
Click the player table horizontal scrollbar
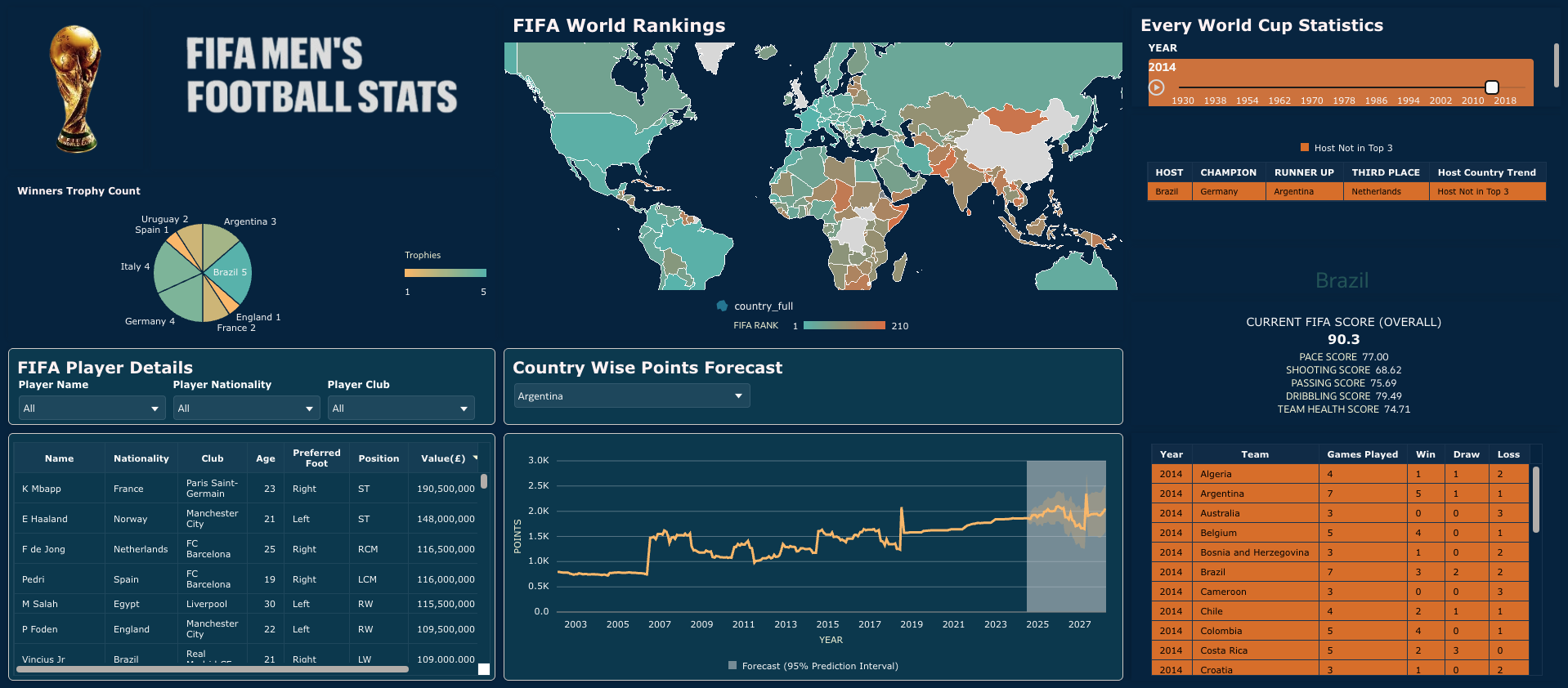pos(212,669)
